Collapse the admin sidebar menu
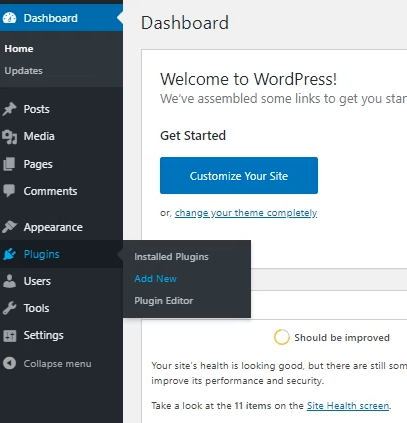 [x=47, y=363]
